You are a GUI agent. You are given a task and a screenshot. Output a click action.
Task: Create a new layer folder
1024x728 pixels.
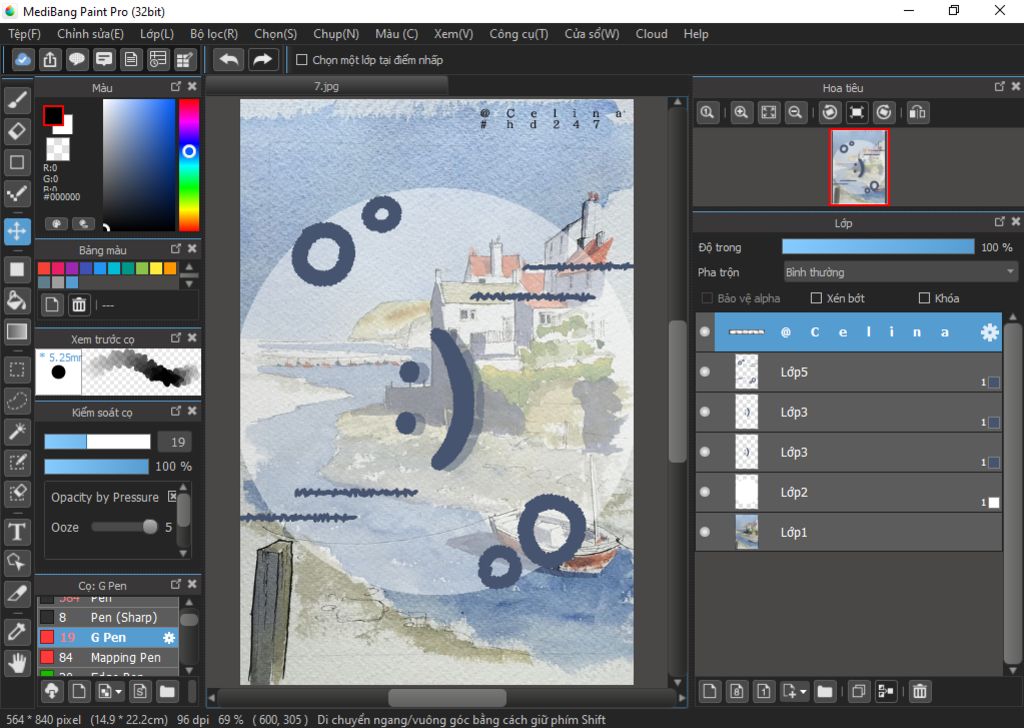pyautogui.click(x=825, y=691)
